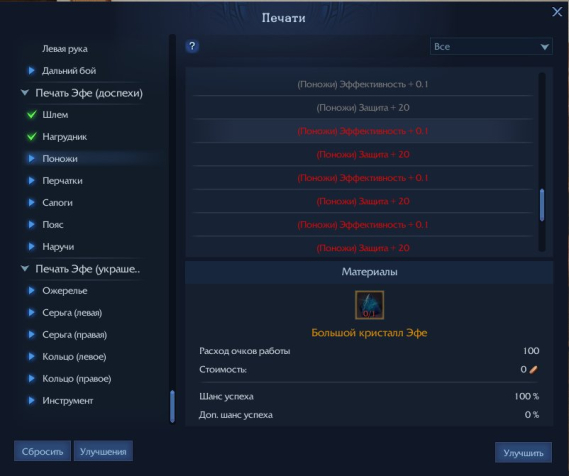Collapse the Печать Эфе (украше.. section
Screen dimensions: 569x476
[25, 269]
